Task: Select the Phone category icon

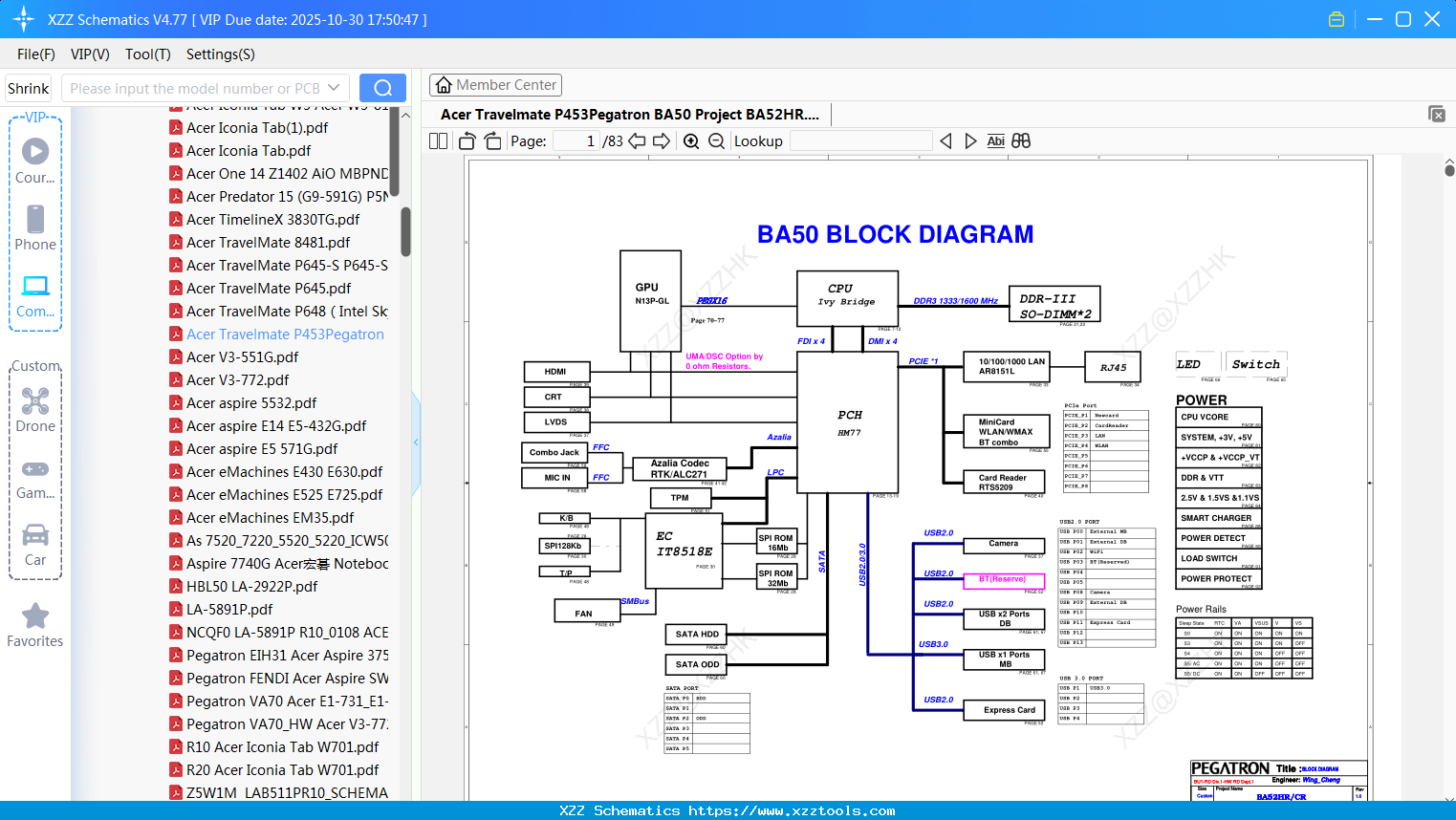Action: (35, 227)
